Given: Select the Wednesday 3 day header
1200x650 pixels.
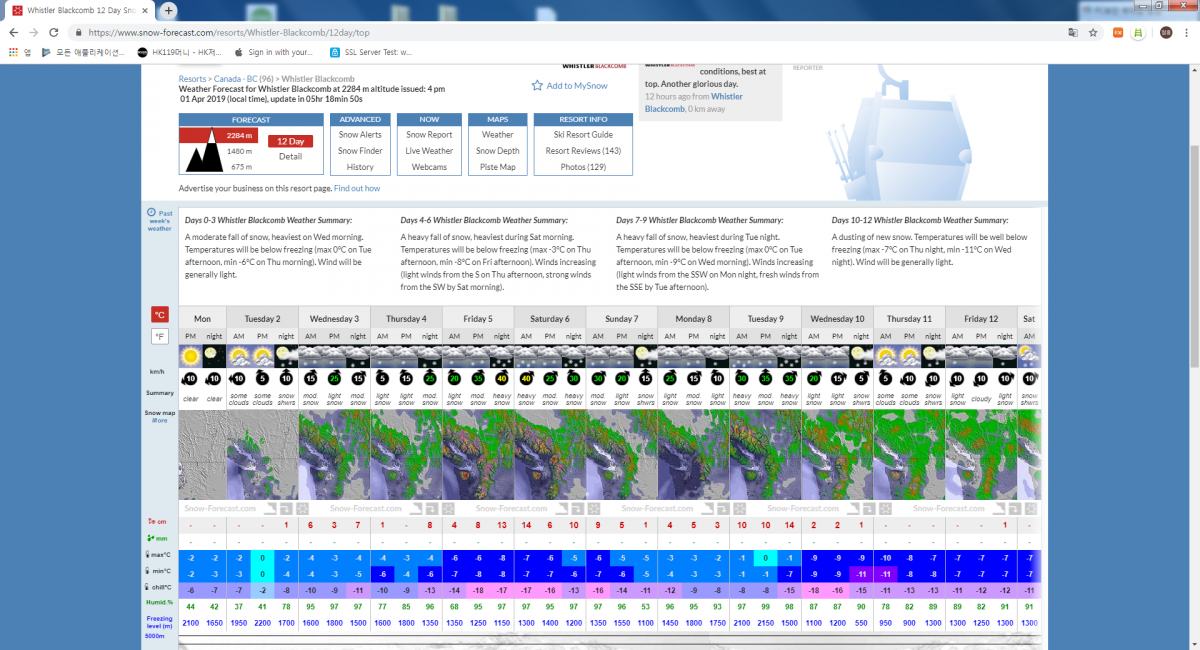Looking at the screenshot, I should [x=334, y=318].
